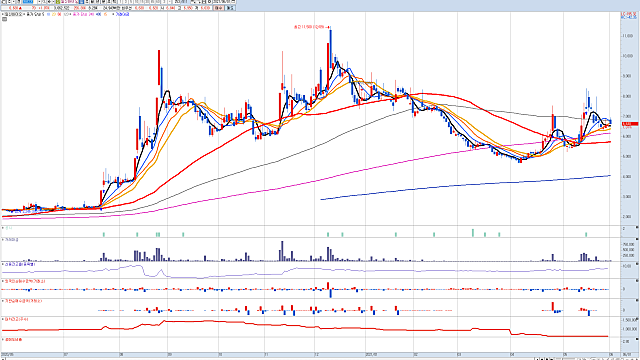The image size is (640, 360).
Task: Click the 11,000 label on the price axis
Action: (x=627, y=36)
